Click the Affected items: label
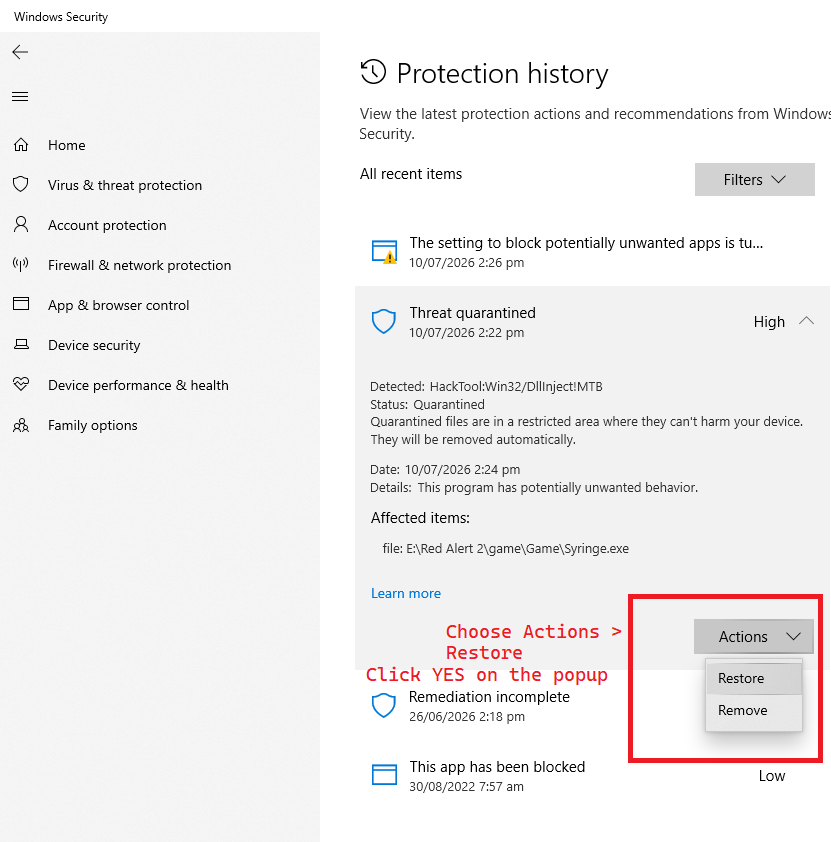Image resolution: width=831 pixels, height=842 pixels. pyautogui.click(x=420, y=518)
